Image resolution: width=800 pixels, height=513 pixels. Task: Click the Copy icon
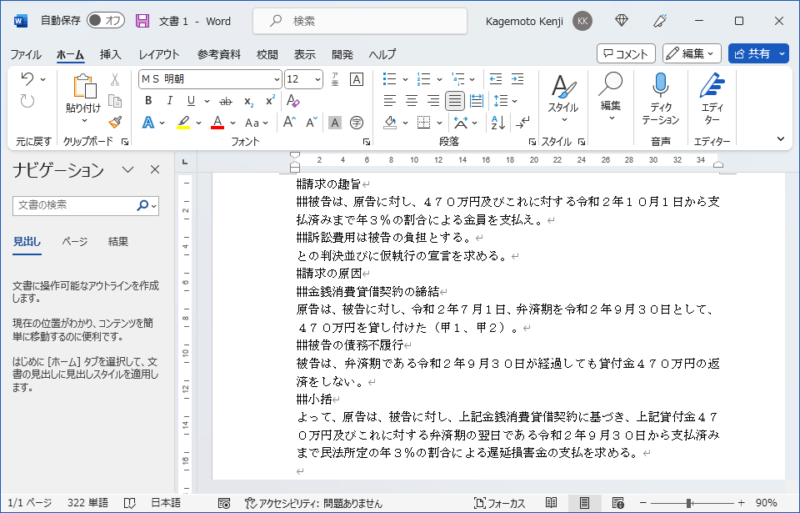point(115,101)
